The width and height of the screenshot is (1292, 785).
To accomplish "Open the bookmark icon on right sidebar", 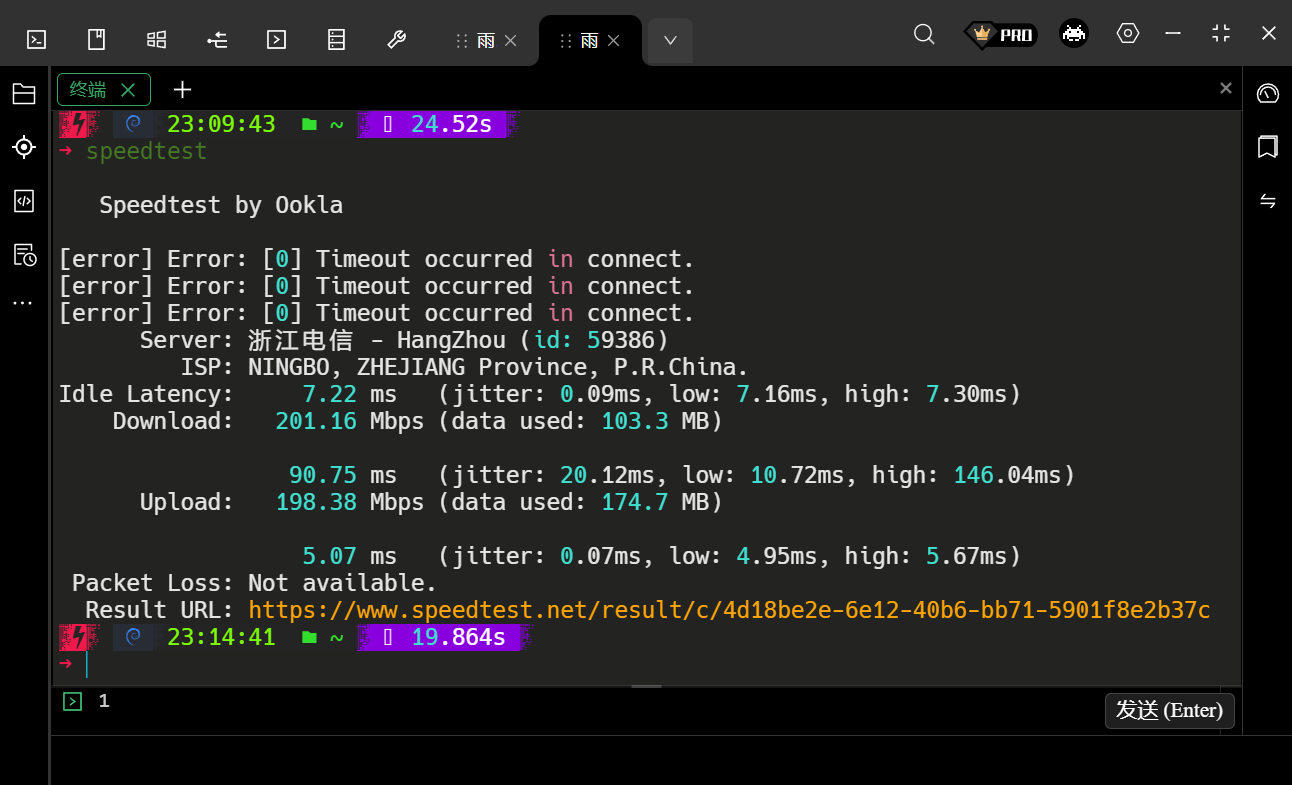I will (1267, 147).
